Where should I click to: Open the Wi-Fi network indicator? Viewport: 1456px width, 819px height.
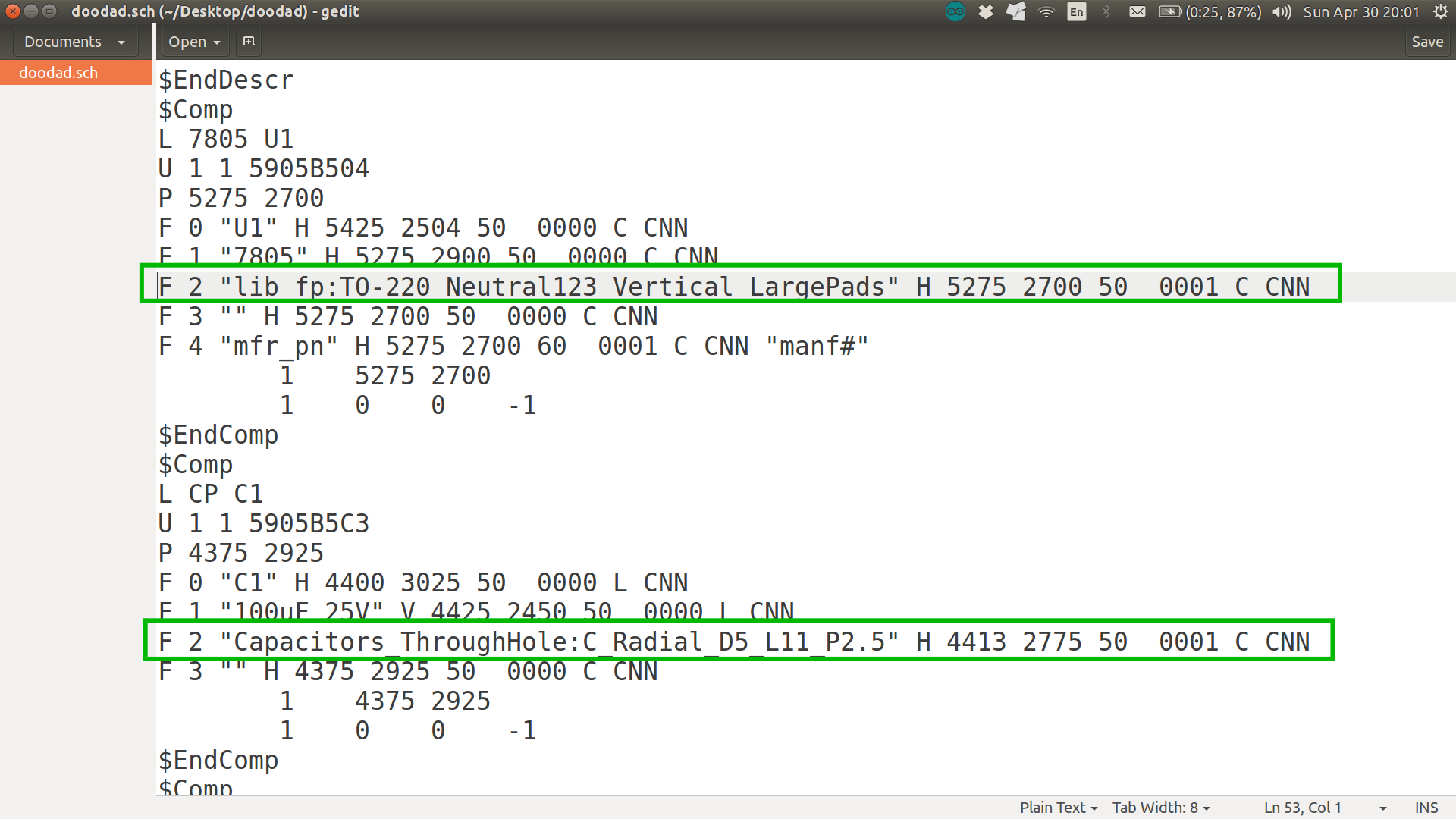(1046, 11)
